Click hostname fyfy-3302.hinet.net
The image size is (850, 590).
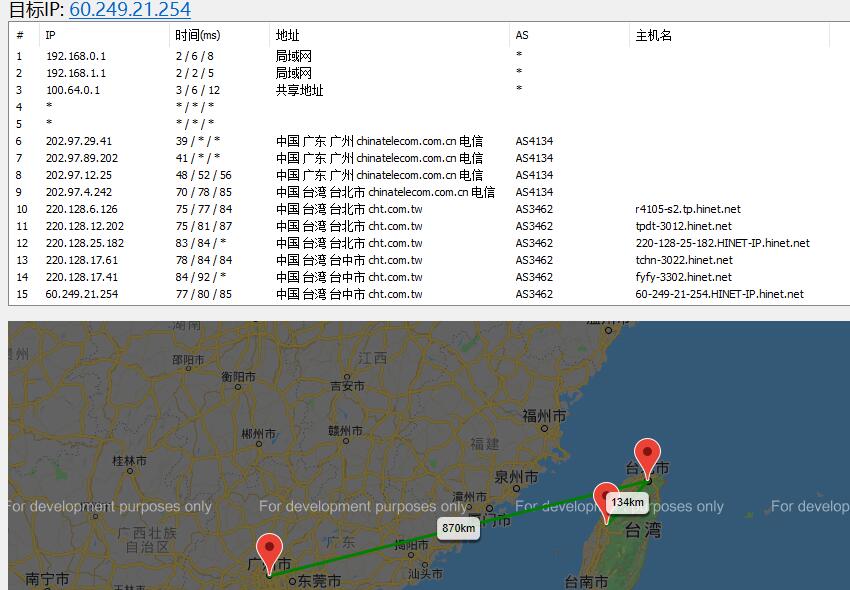pyautogui.click(x=684, y=277)
